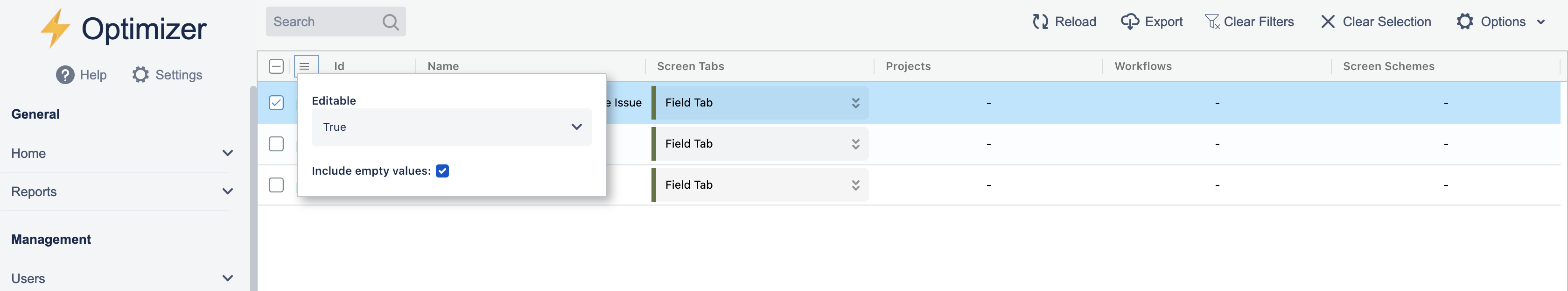Open the Help question mark icon
Image resolution: width=1568 pixels, height=291 pixels.
(x=65, y=75)
